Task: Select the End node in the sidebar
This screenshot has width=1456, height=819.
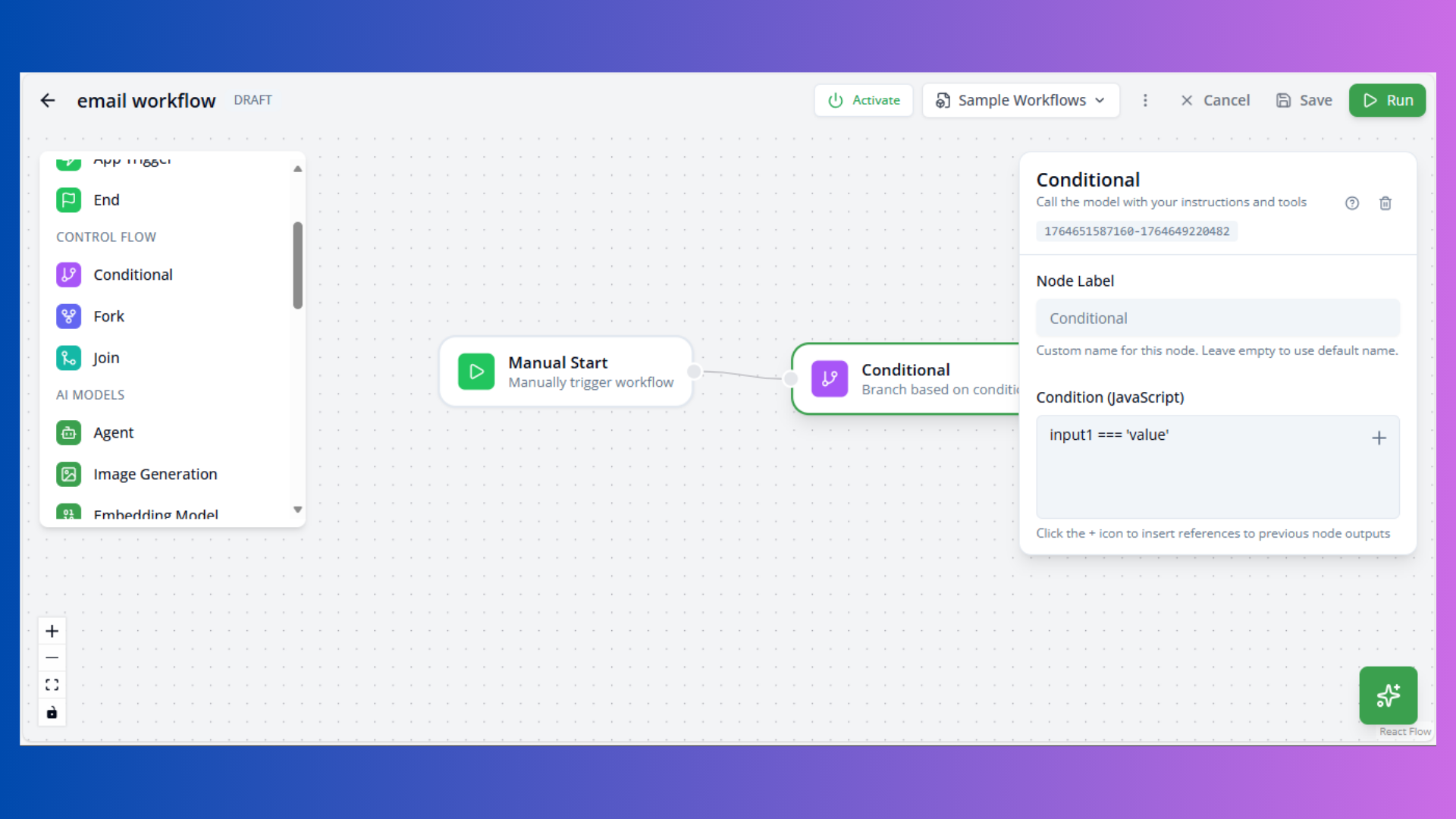Action: (x=106, y=199)
